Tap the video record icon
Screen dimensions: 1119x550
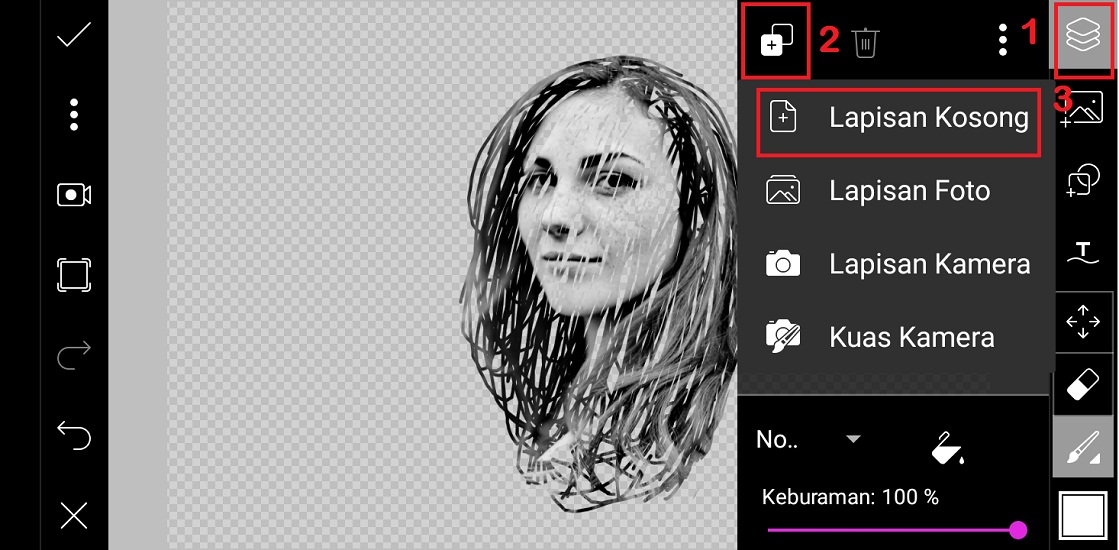click(74, 195)
